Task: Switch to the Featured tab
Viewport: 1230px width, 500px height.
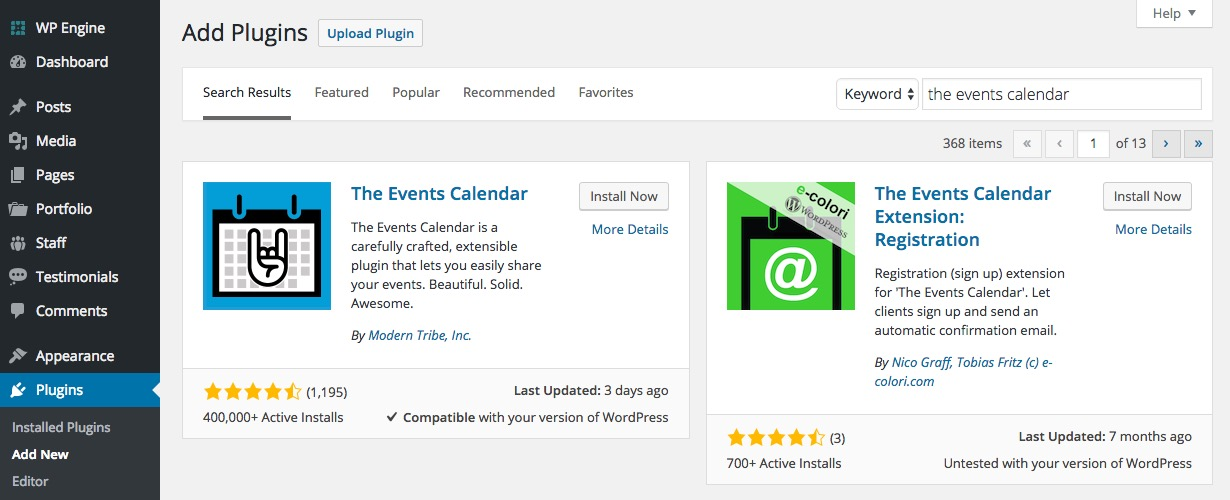Action: pyautogui.click(x=341, y=93)
